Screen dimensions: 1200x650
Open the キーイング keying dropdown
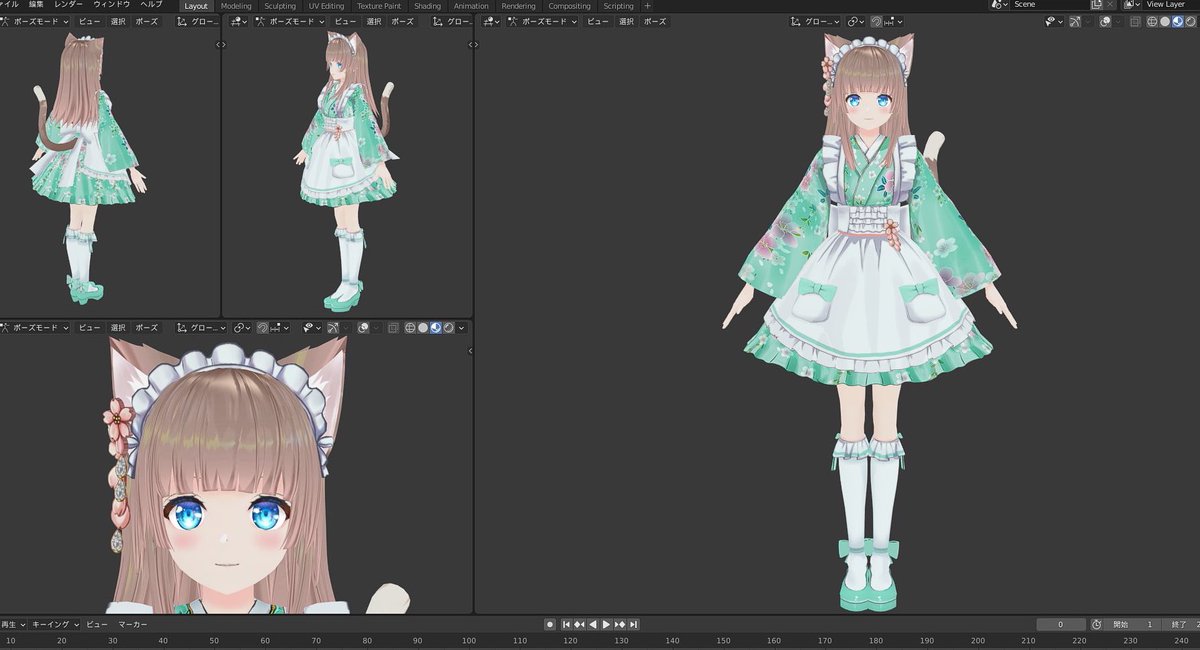click(54, 624)
